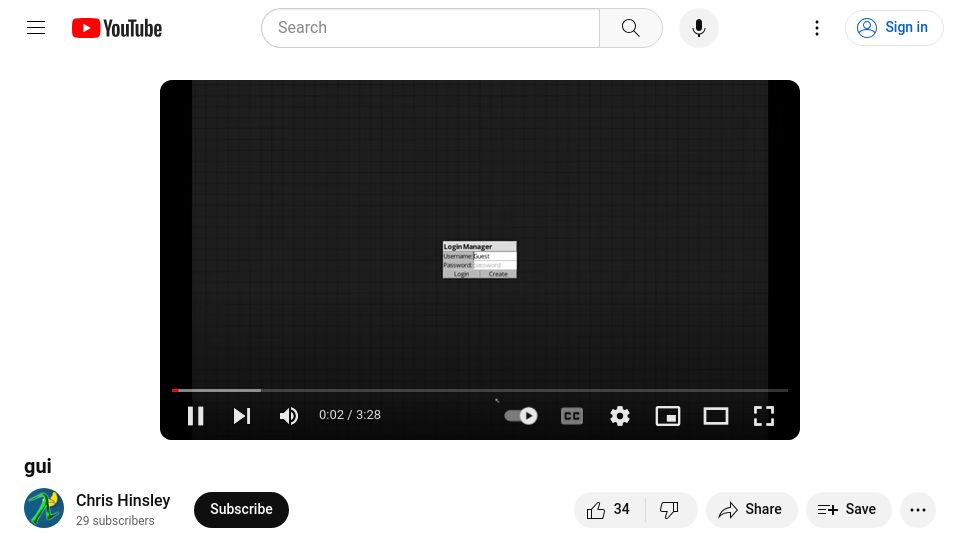Turn on closed captions
The height and width of the screenshot is (540, 960).
[572, 416]
